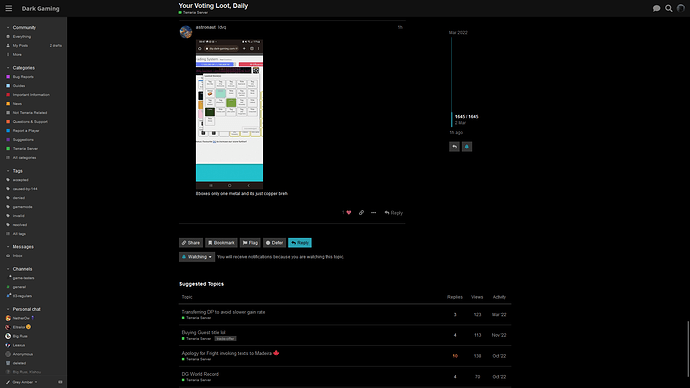Open the Grey Amber theme selector
Image resolution: width=690 pixels, height=388 pixels.
[22, 382]
